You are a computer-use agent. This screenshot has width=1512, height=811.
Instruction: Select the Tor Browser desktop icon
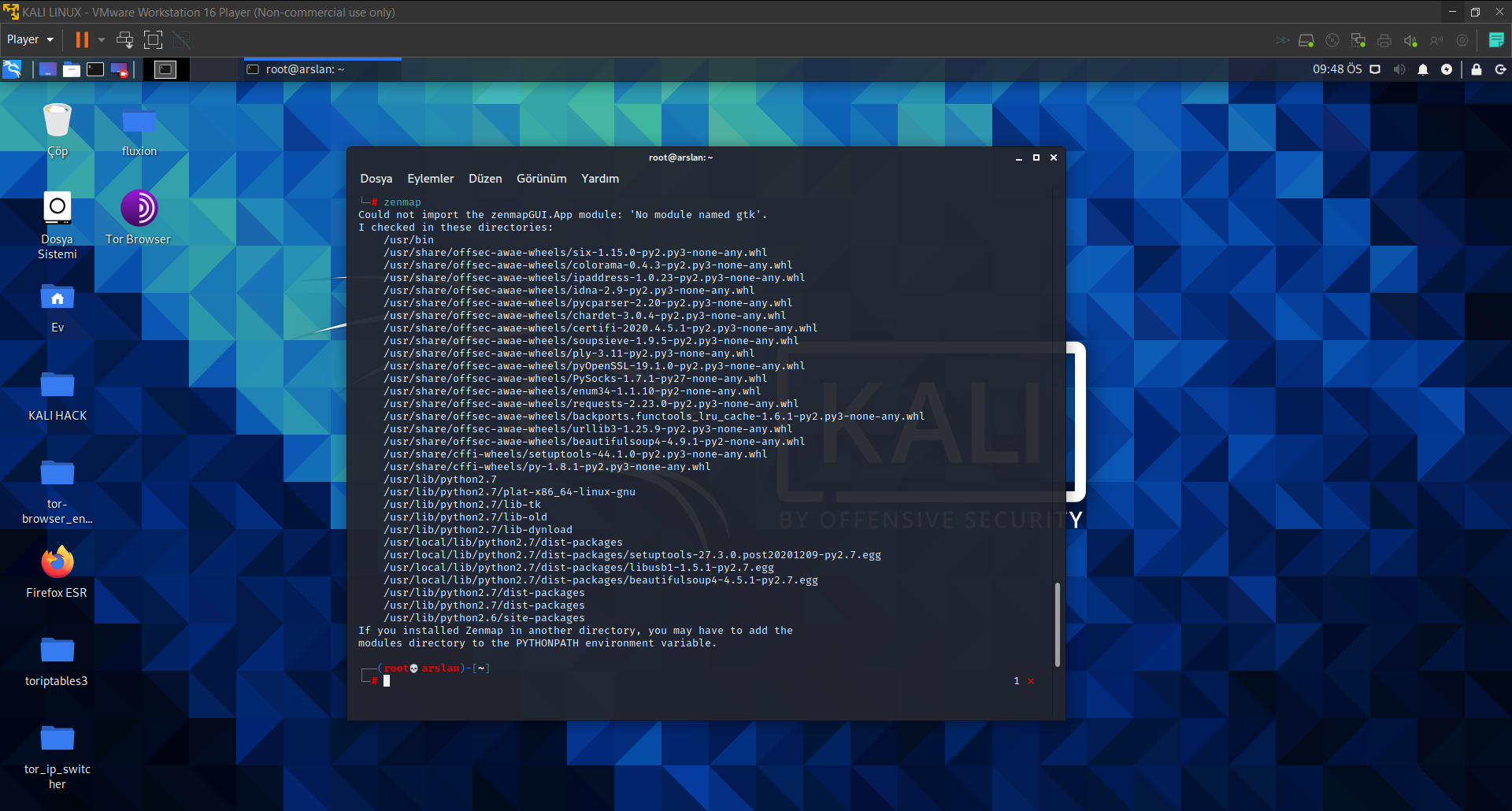[x=139, y=217]
